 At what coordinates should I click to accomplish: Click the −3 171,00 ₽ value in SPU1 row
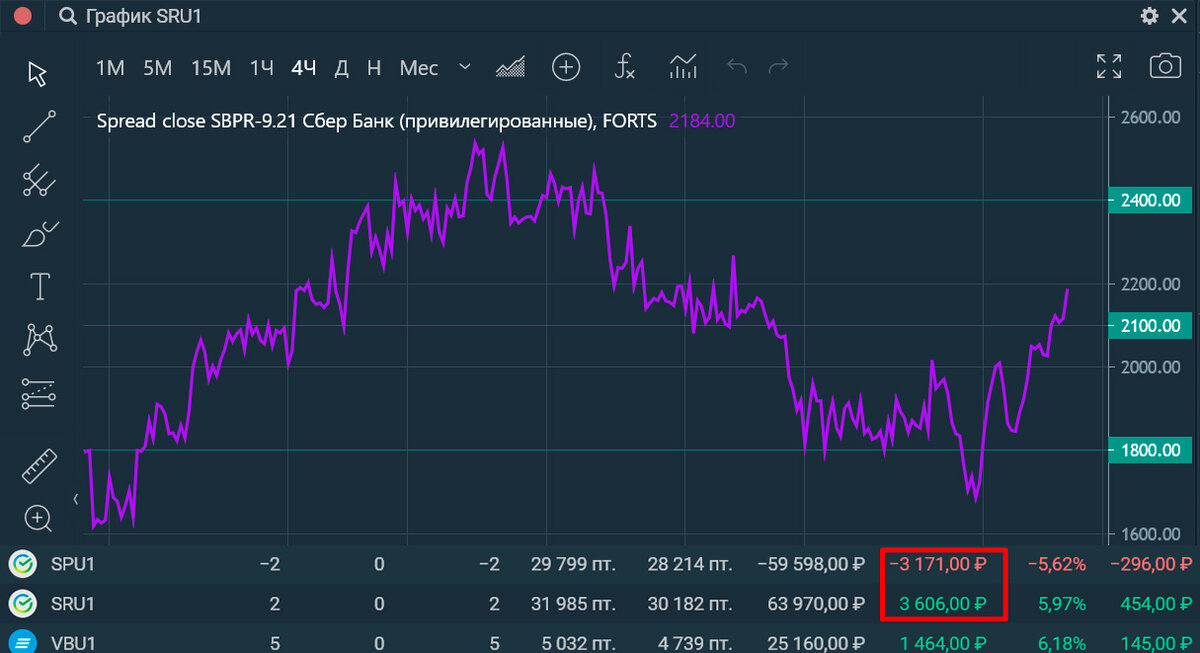(x=937, y=564)
